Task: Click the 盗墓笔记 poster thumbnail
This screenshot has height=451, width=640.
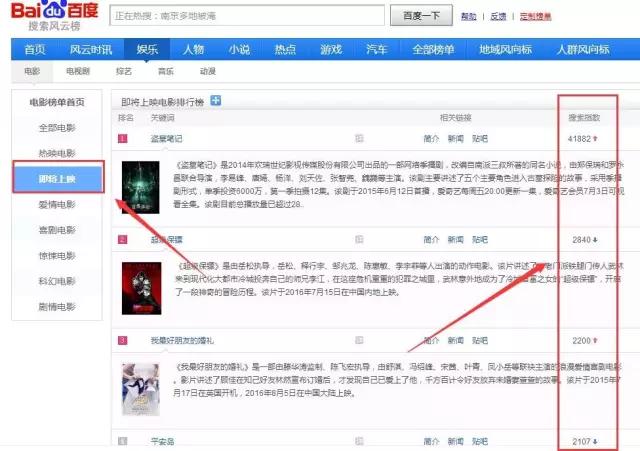Action: (140, 187)
